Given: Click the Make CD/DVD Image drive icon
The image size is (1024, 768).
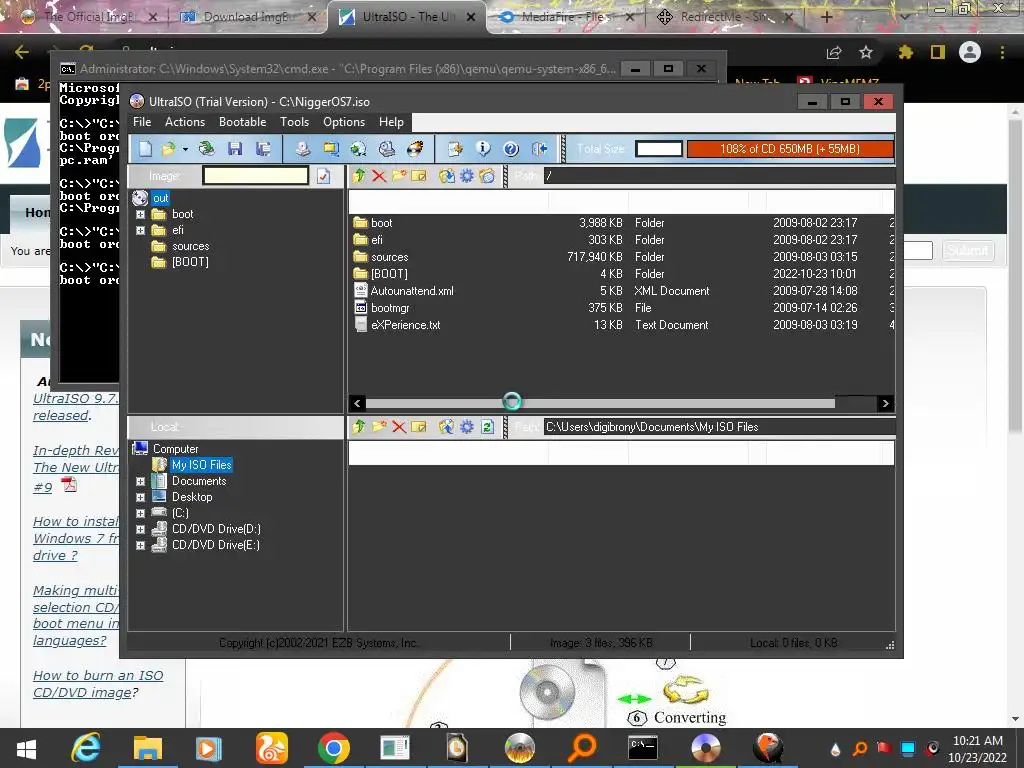Looking at the screenshot, I should pyautogui.click(x=302, y=149).
